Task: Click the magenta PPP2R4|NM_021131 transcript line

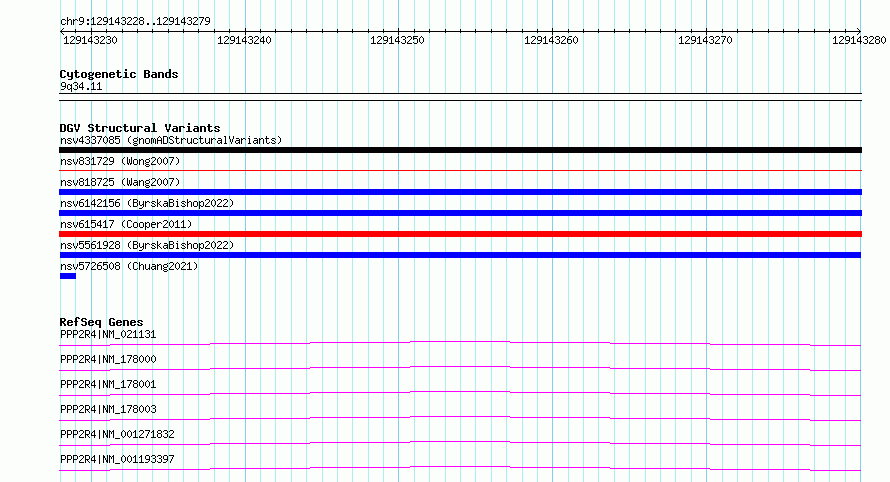Action: (x=460, y=343)
